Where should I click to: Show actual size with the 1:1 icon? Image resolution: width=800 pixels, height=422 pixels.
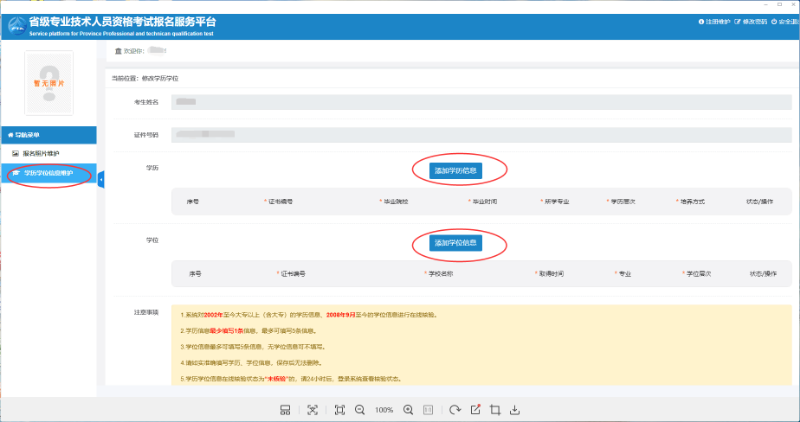[x=428, y=410]
